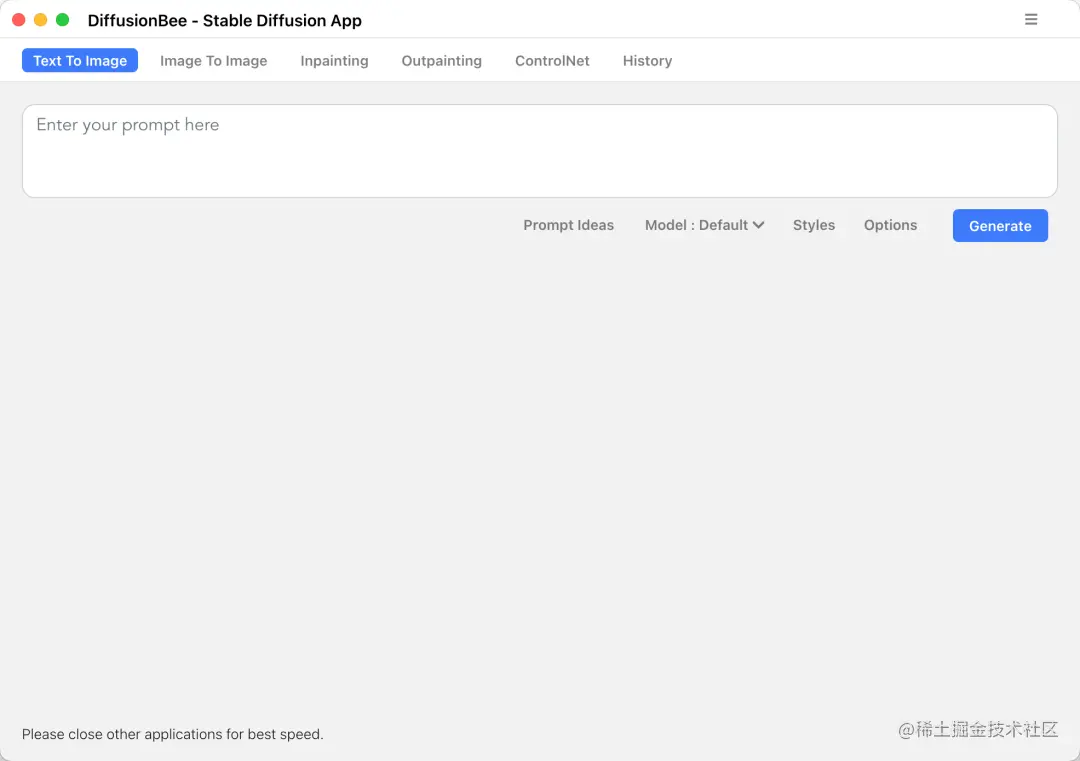Image resolution: width=1080 pixels, height=761 pixels.
Task: Switch to the Text To Image tab
Action: tap(80, 61)
